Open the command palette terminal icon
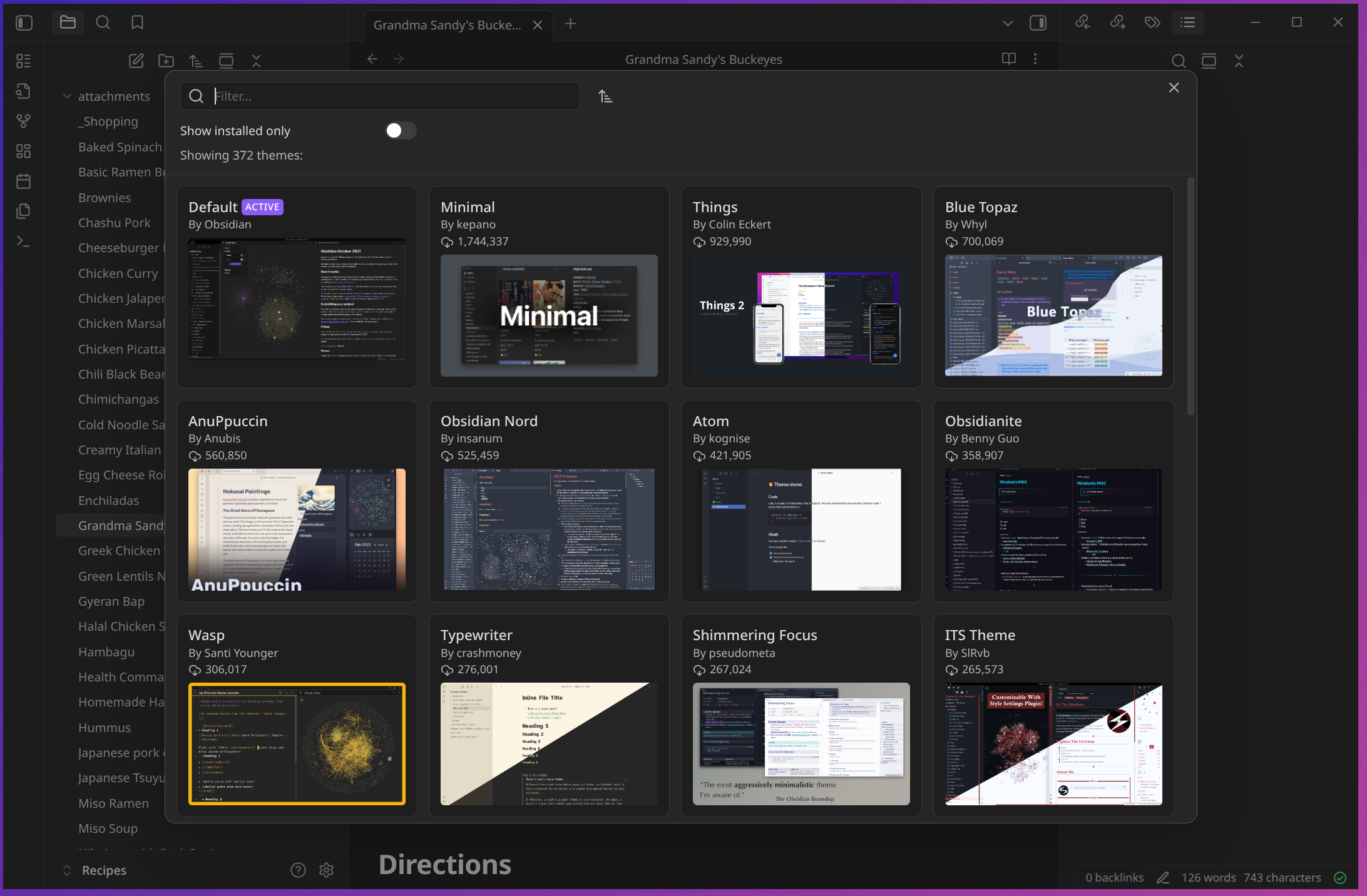 point(23,242)
